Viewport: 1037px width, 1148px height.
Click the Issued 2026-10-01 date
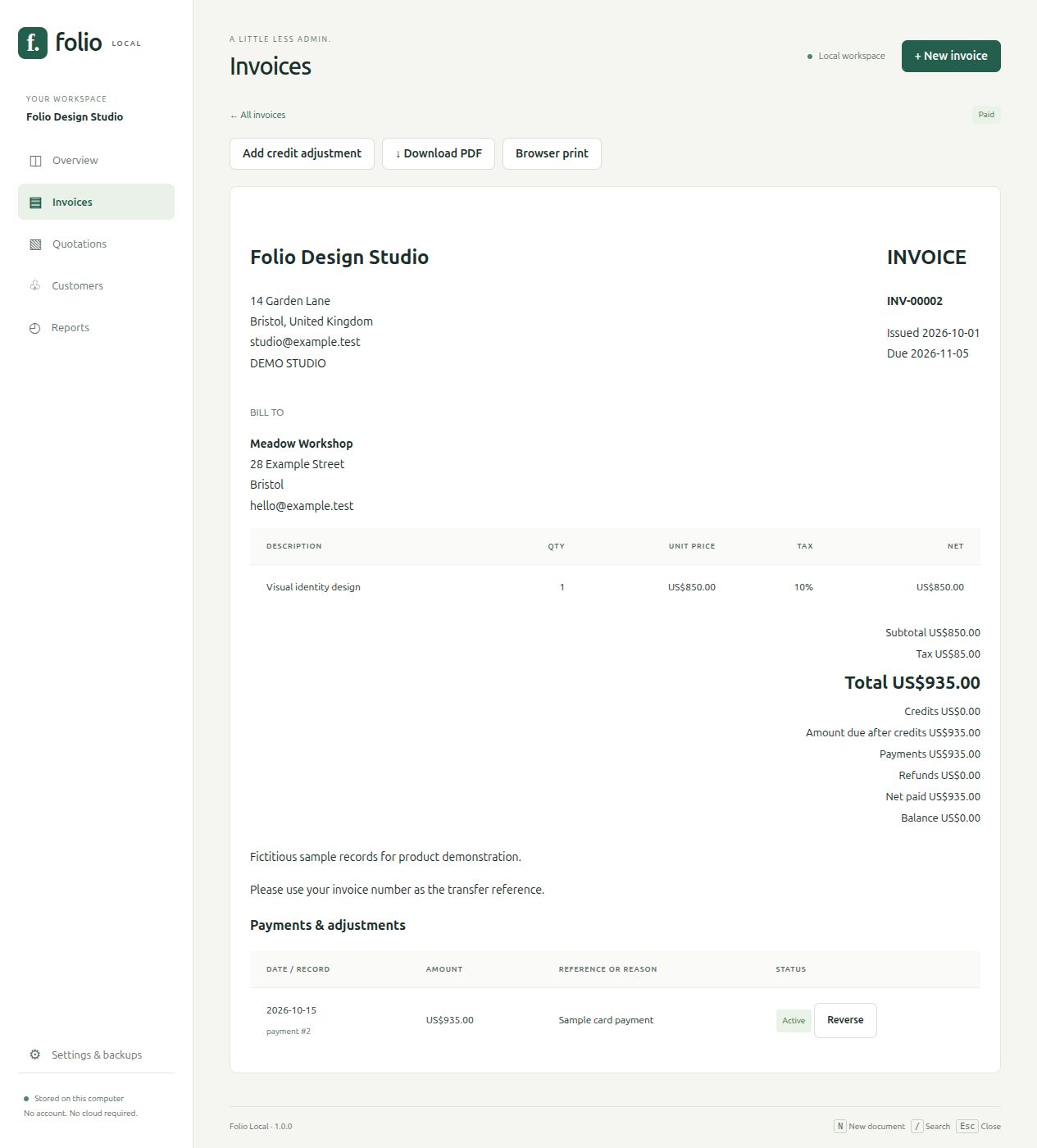933,333
